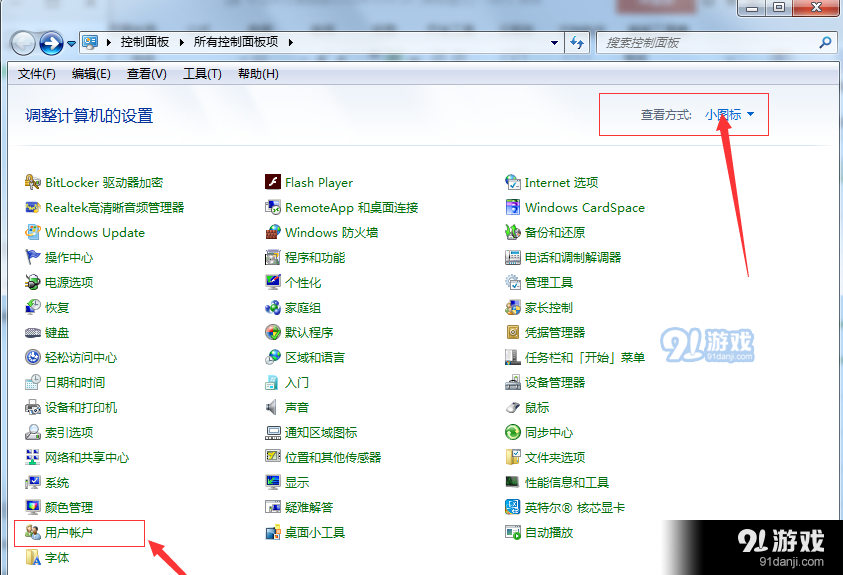Image resolution: width=843 pixels, height=575 pixels.
Task: Open the 电话和调制解调器 link
Action: pyautogui.click(x=573, y=257)
